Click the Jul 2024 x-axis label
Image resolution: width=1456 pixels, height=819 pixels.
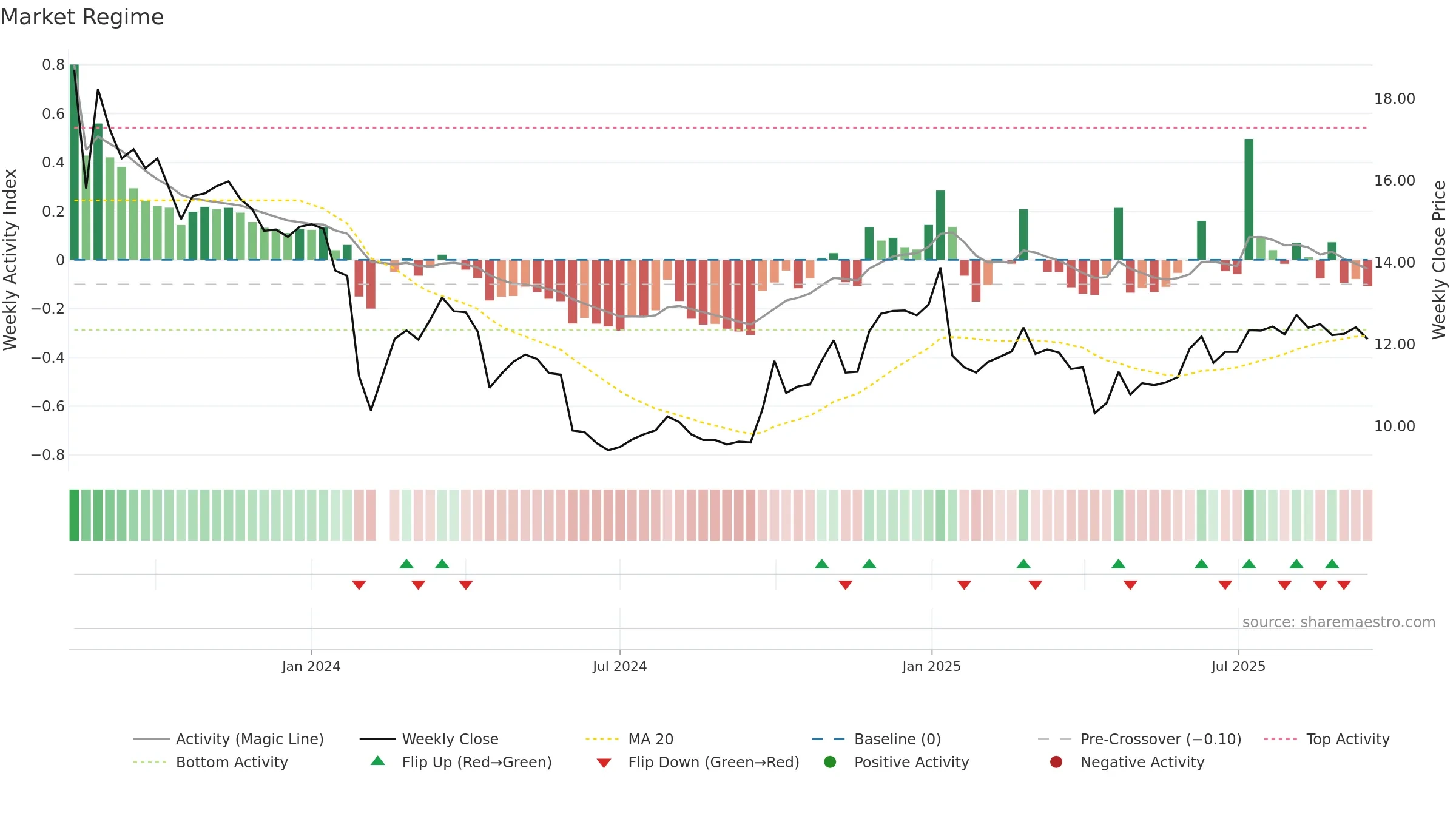pyautogui.click(x=619, y=666)
